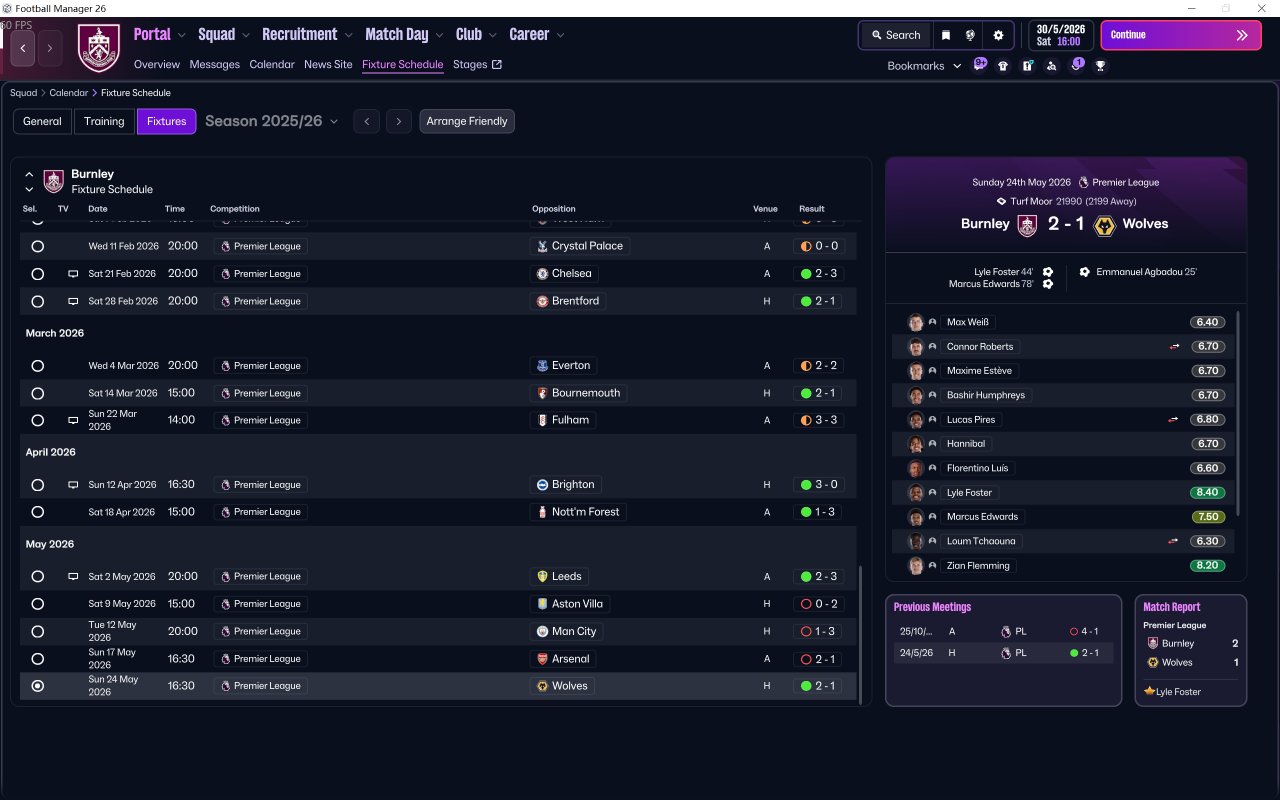1280x800 pixels.
Task: Open the globe world icon in top bar
Action: [x=970, y=35]
